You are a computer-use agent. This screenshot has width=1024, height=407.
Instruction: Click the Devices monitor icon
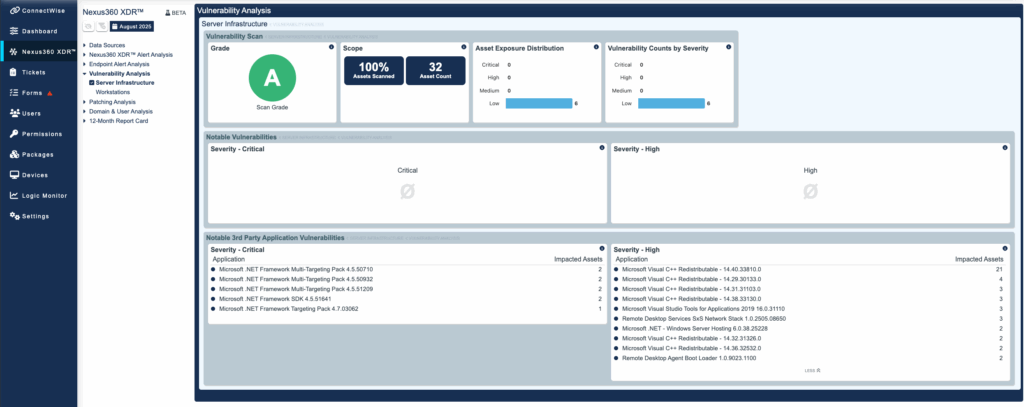(x=14, y=175)
